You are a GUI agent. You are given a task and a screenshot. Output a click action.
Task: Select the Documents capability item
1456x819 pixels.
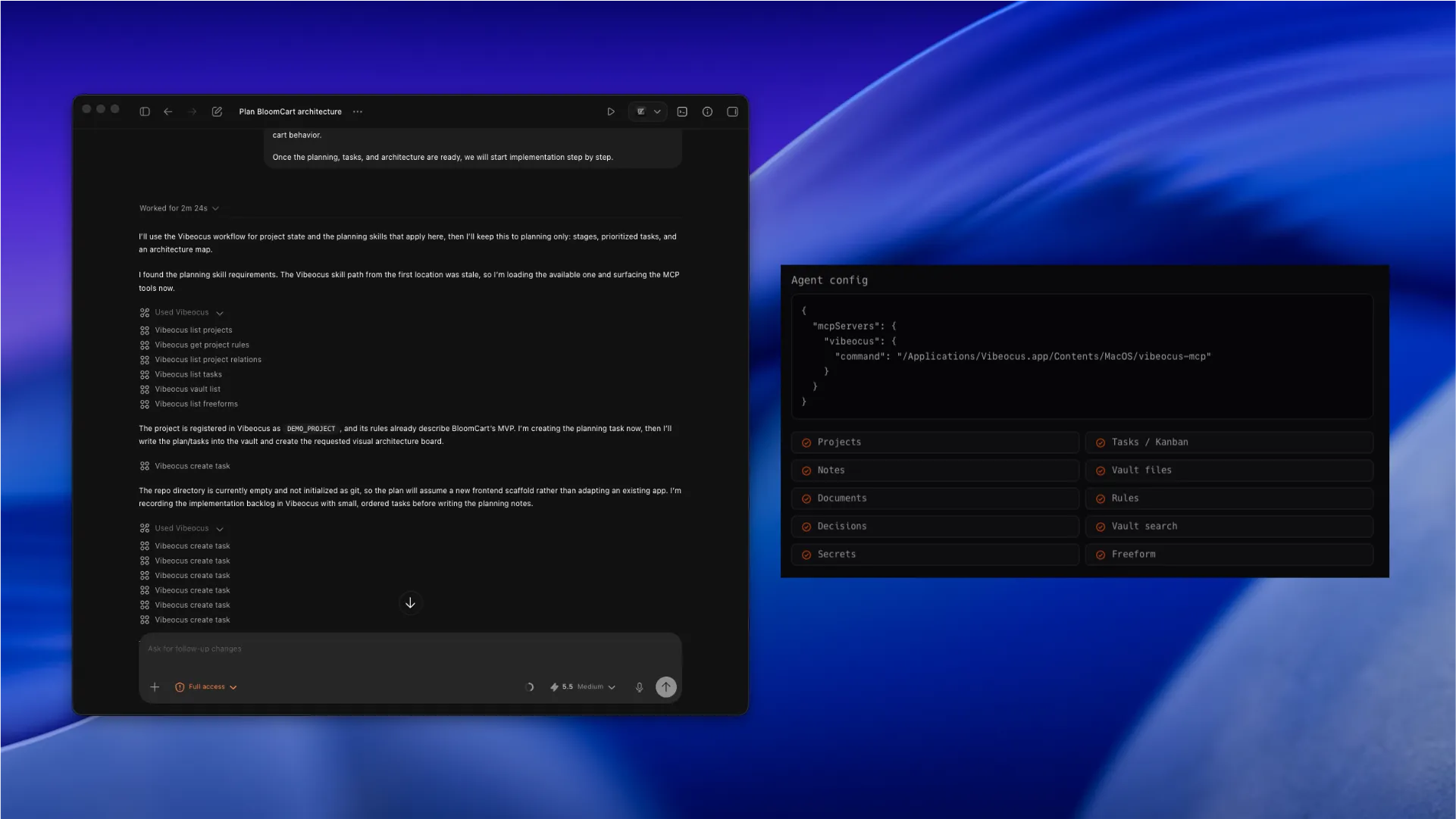[x=935, y=499]
